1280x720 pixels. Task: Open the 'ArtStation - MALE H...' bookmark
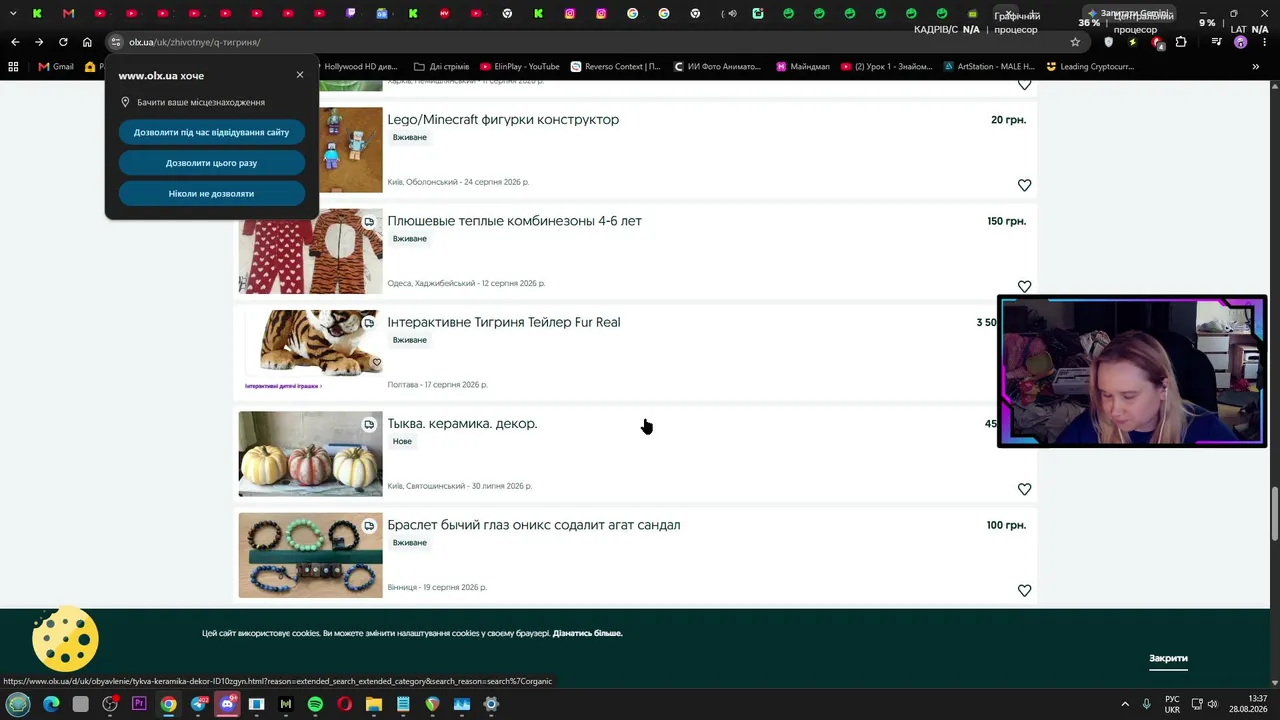pos(989,67)
